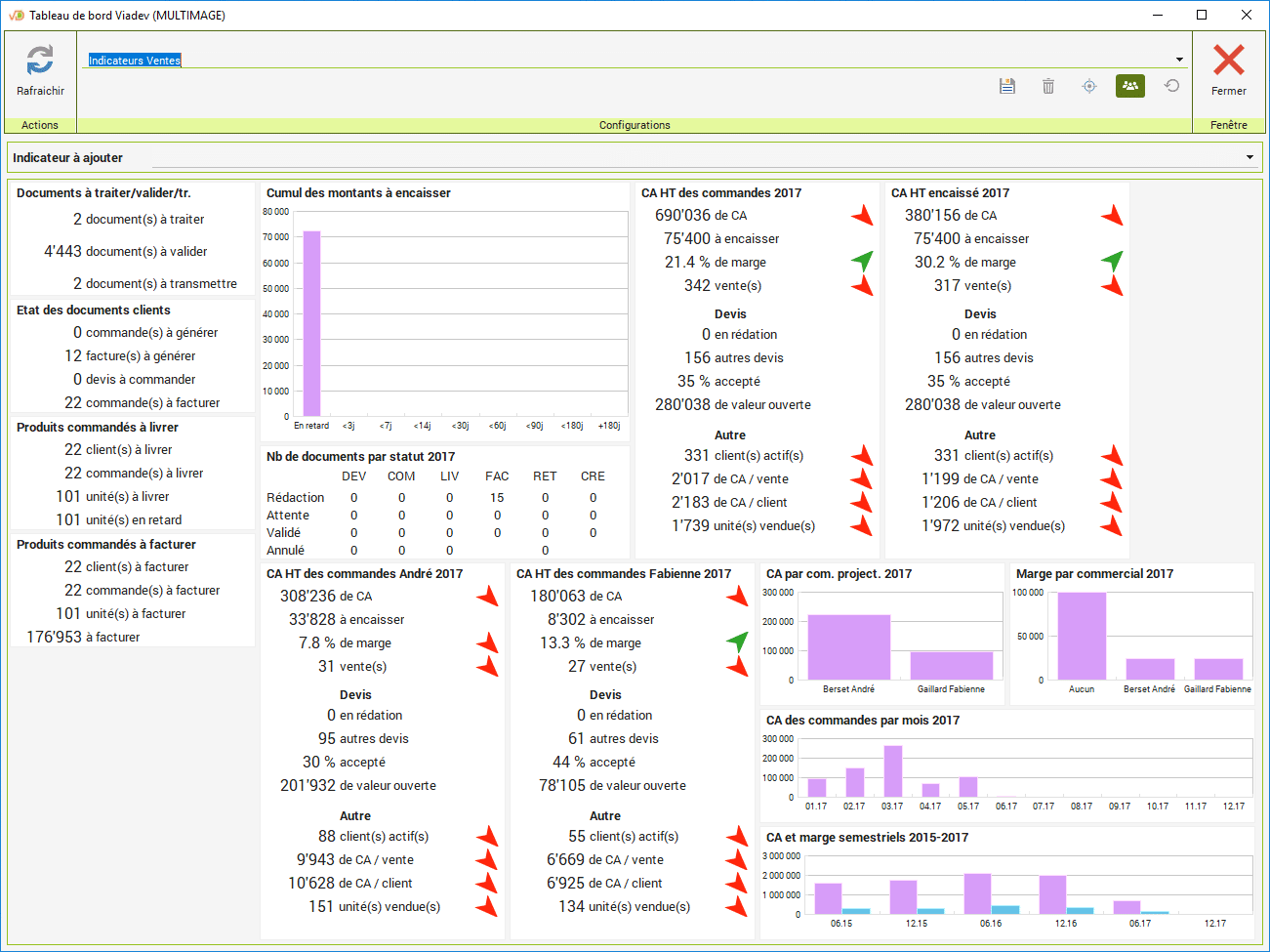Screen dimensions: 1270x952
Task: Expand the Indicateur à ajouter dropdown
Action: click(1250, 157)
